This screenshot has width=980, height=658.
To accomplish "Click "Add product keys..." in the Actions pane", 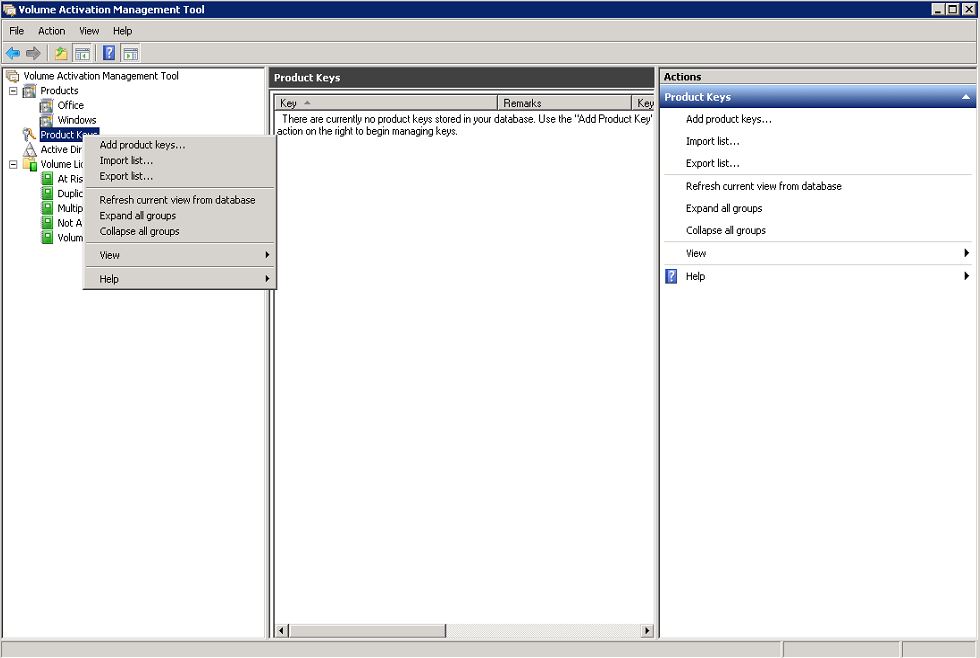I will (731, 118).
